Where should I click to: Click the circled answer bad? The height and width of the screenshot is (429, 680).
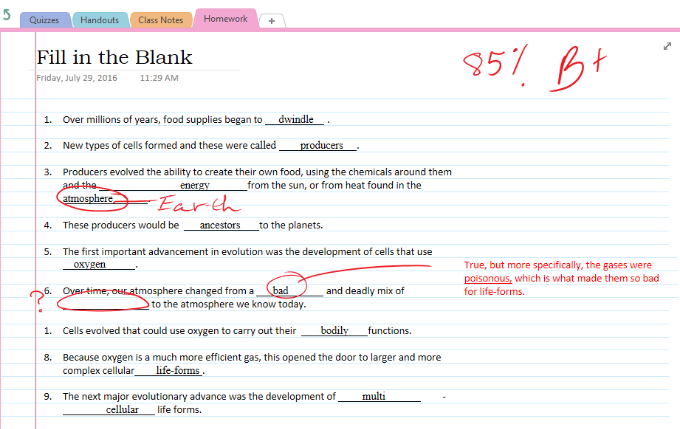[282, 291]
